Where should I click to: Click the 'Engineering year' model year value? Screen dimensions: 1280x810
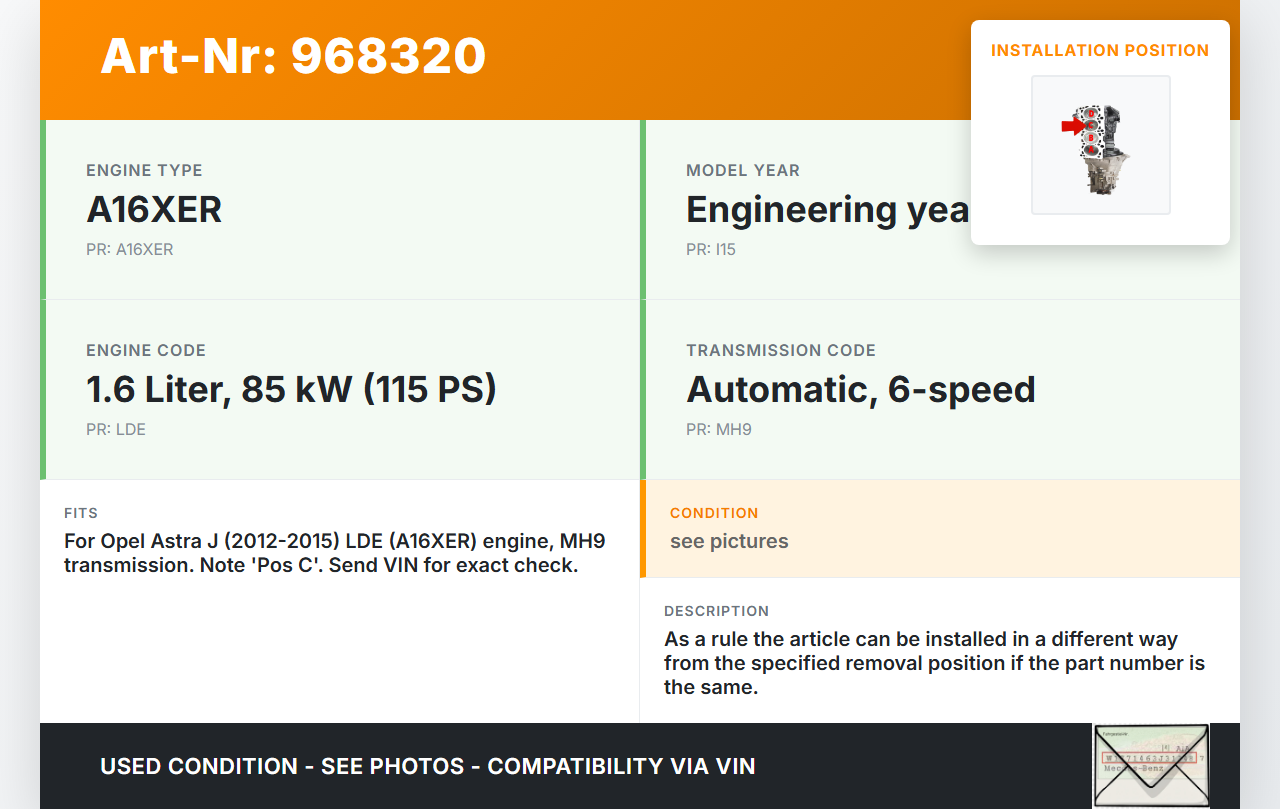coord(827,210)
